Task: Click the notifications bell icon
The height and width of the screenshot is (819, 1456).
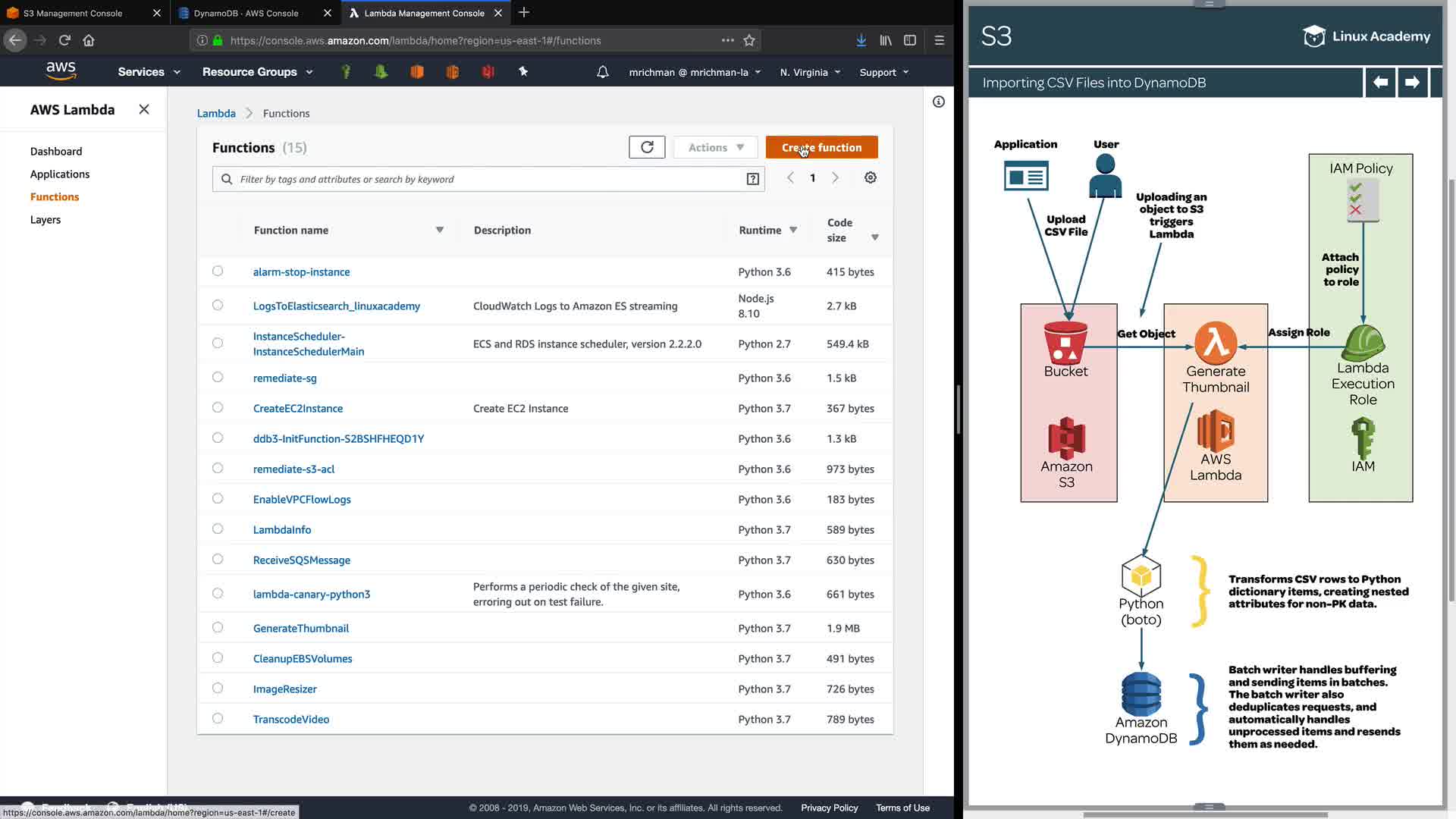Action: (602, 72)
